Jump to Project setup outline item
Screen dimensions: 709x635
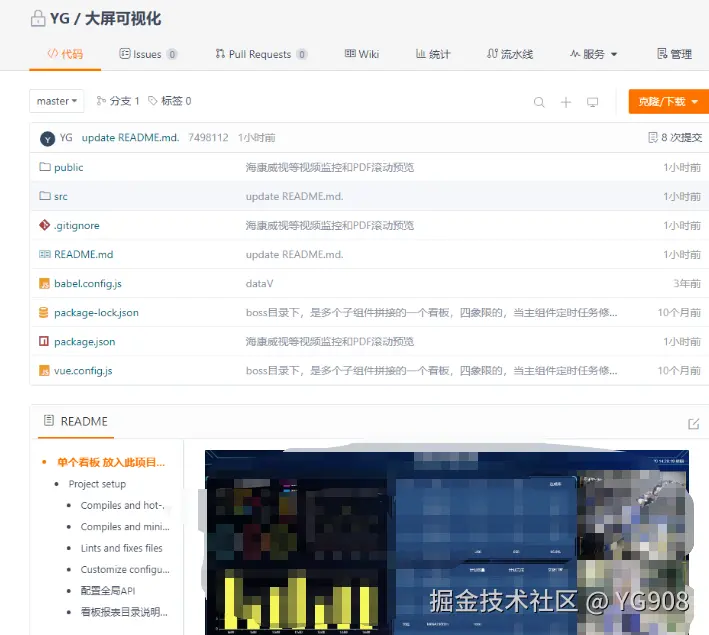97,484
